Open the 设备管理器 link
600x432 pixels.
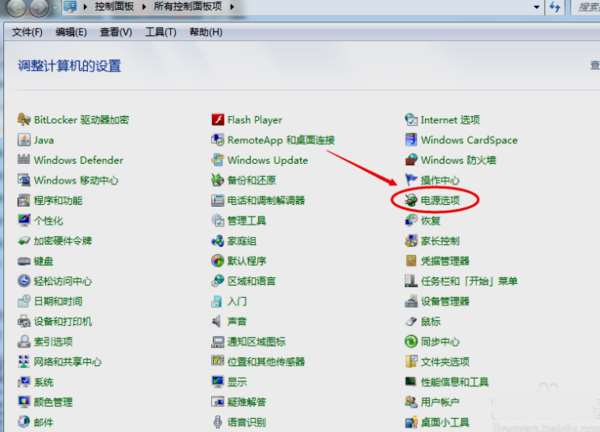445,301
